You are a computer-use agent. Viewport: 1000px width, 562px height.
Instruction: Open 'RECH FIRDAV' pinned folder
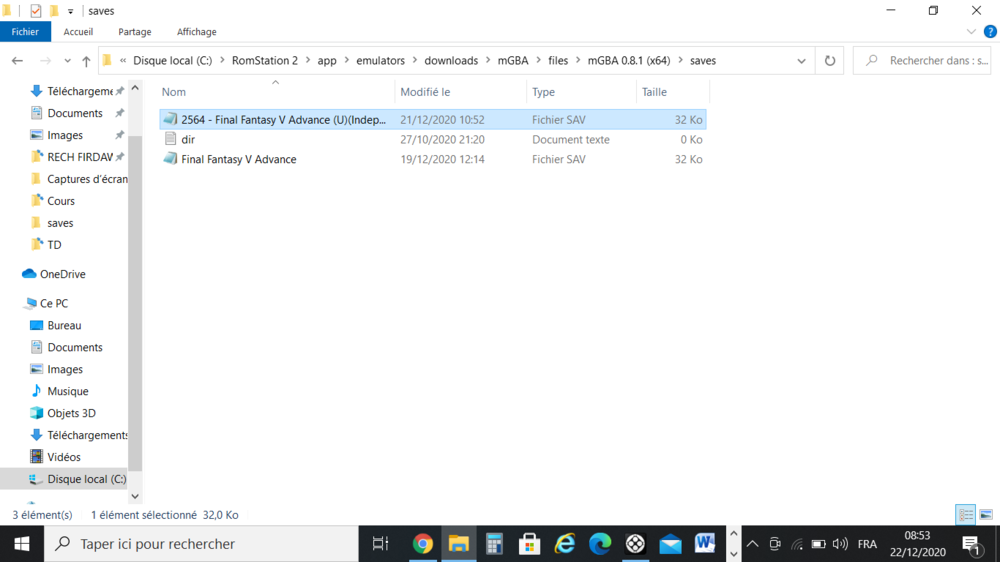pyautogui.click(x=79, y=157)
